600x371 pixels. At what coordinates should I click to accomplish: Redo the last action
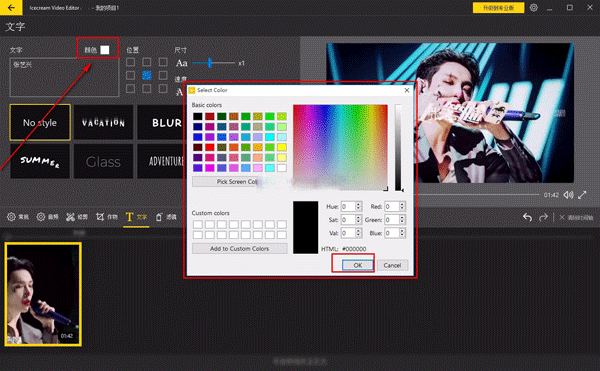pos(543,217)
